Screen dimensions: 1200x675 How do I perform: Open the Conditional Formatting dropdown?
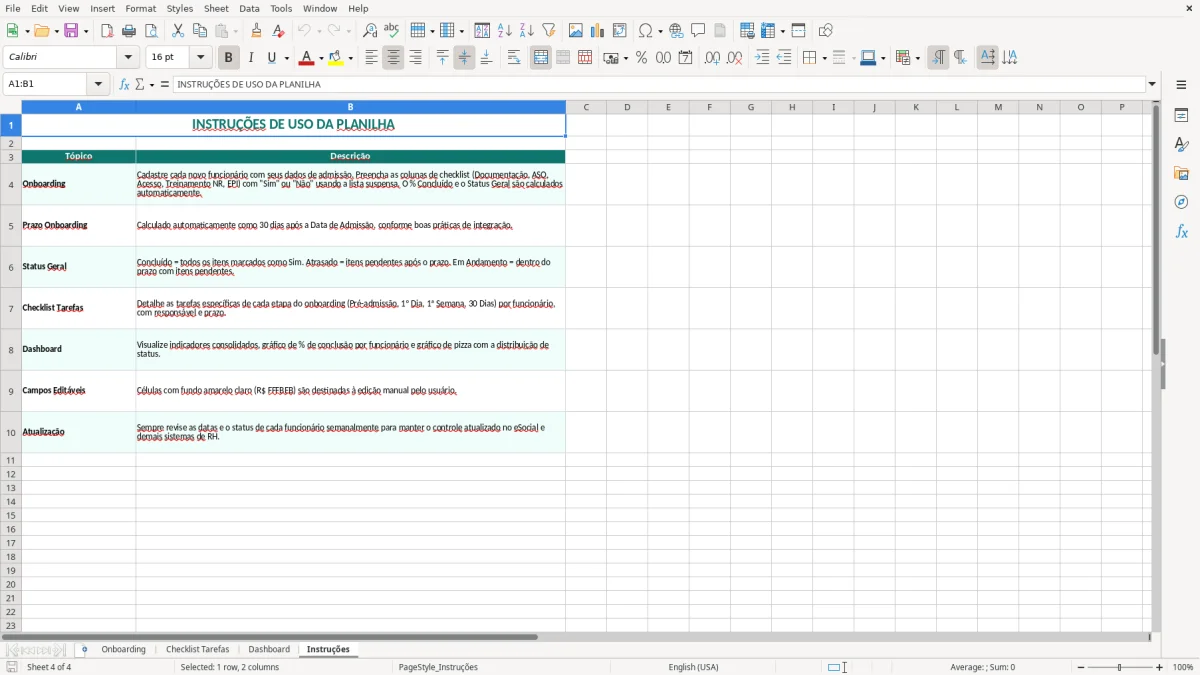[x=917, y=59]
